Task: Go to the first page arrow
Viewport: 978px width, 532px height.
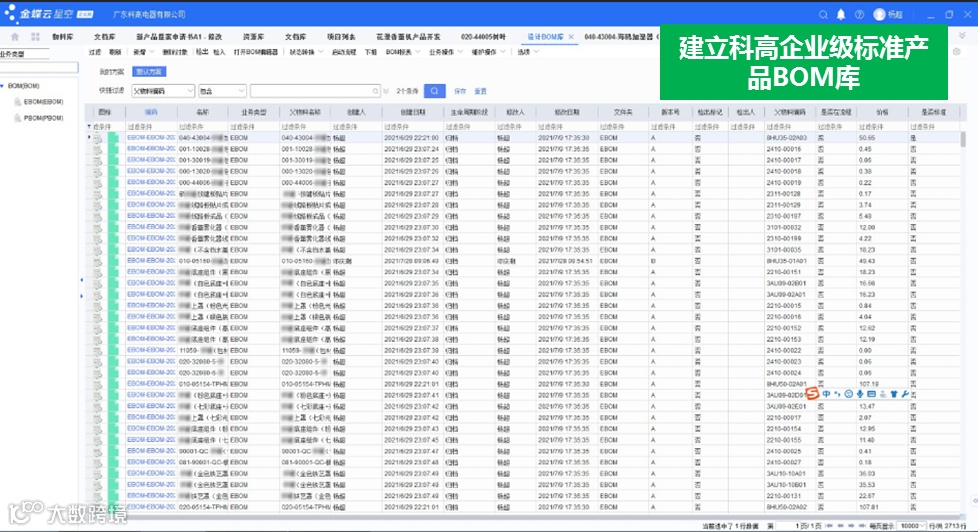Action: [830, 526]
